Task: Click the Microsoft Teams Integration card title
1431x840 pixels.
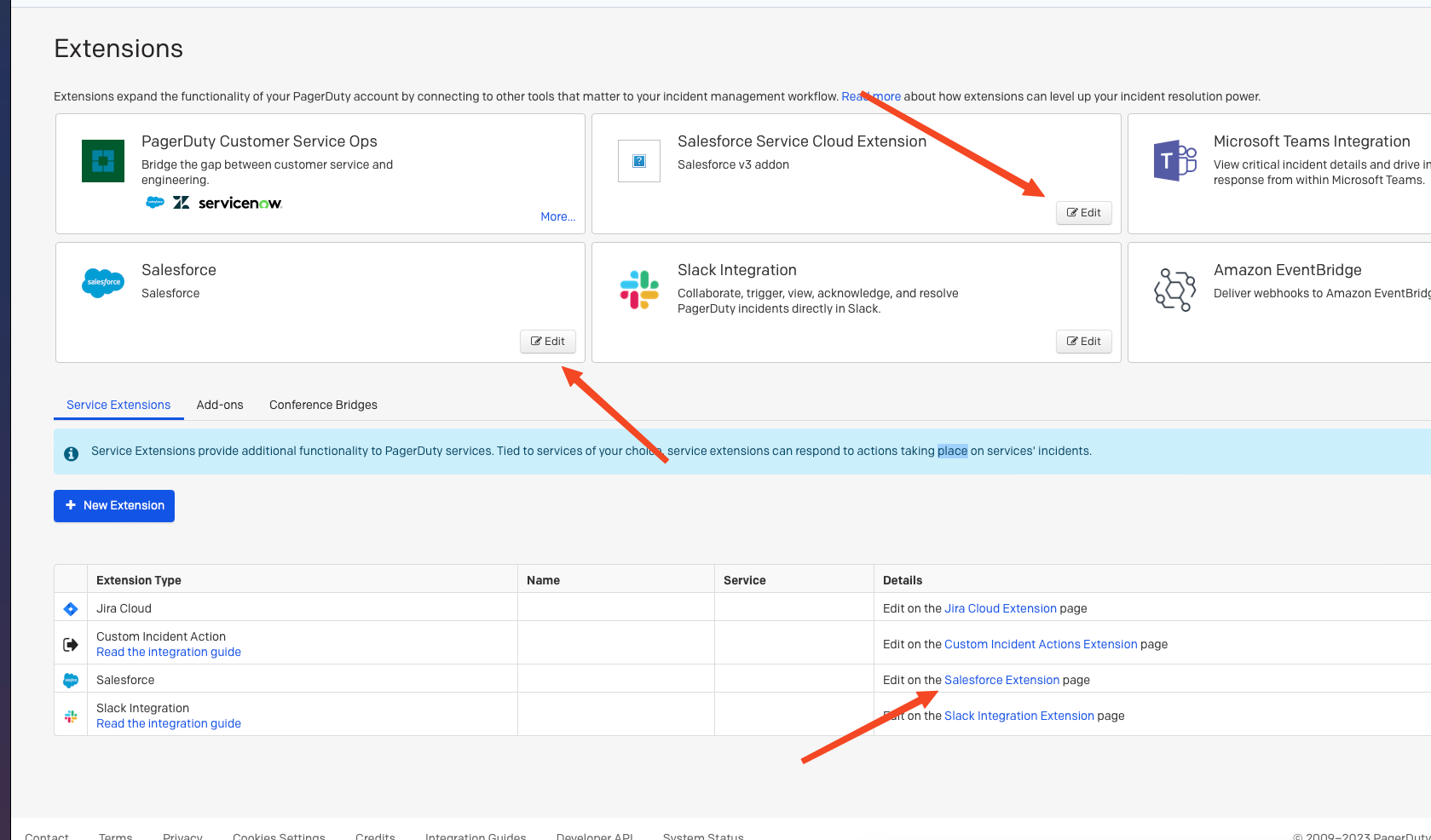Action: 1312,141
